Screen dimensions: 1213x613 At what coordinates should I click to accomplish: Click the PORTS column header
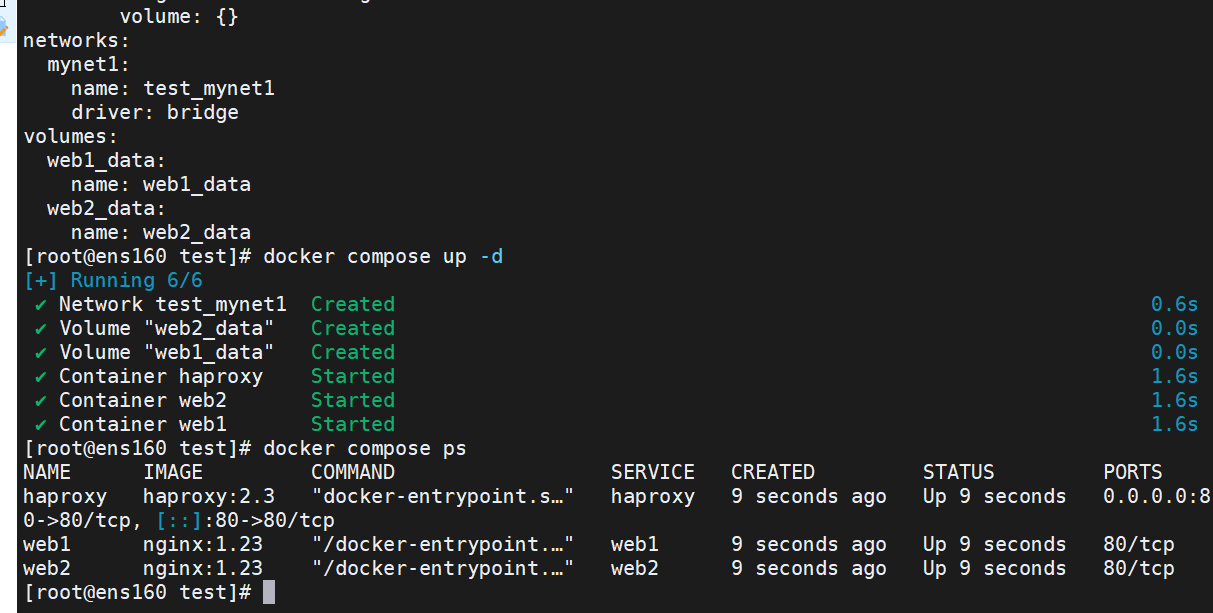pos(1133,472)
